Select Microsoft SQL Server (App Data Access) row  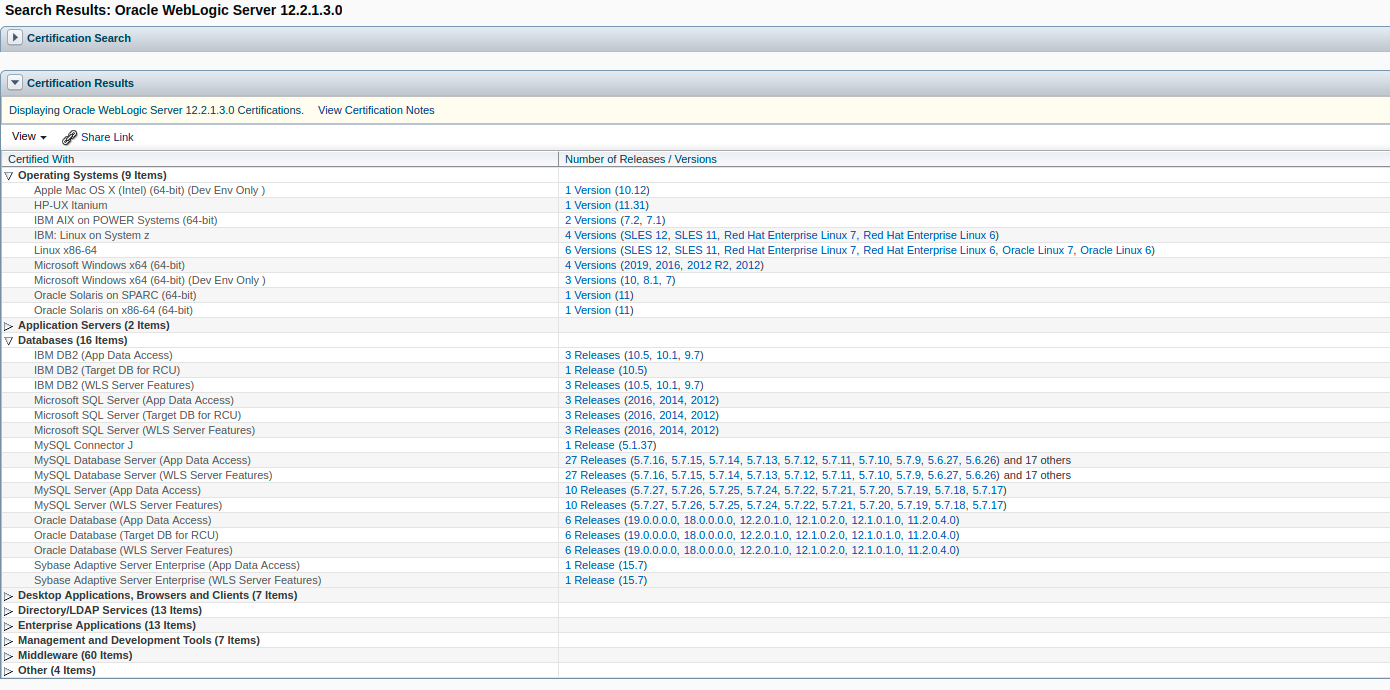coord(695,400)
